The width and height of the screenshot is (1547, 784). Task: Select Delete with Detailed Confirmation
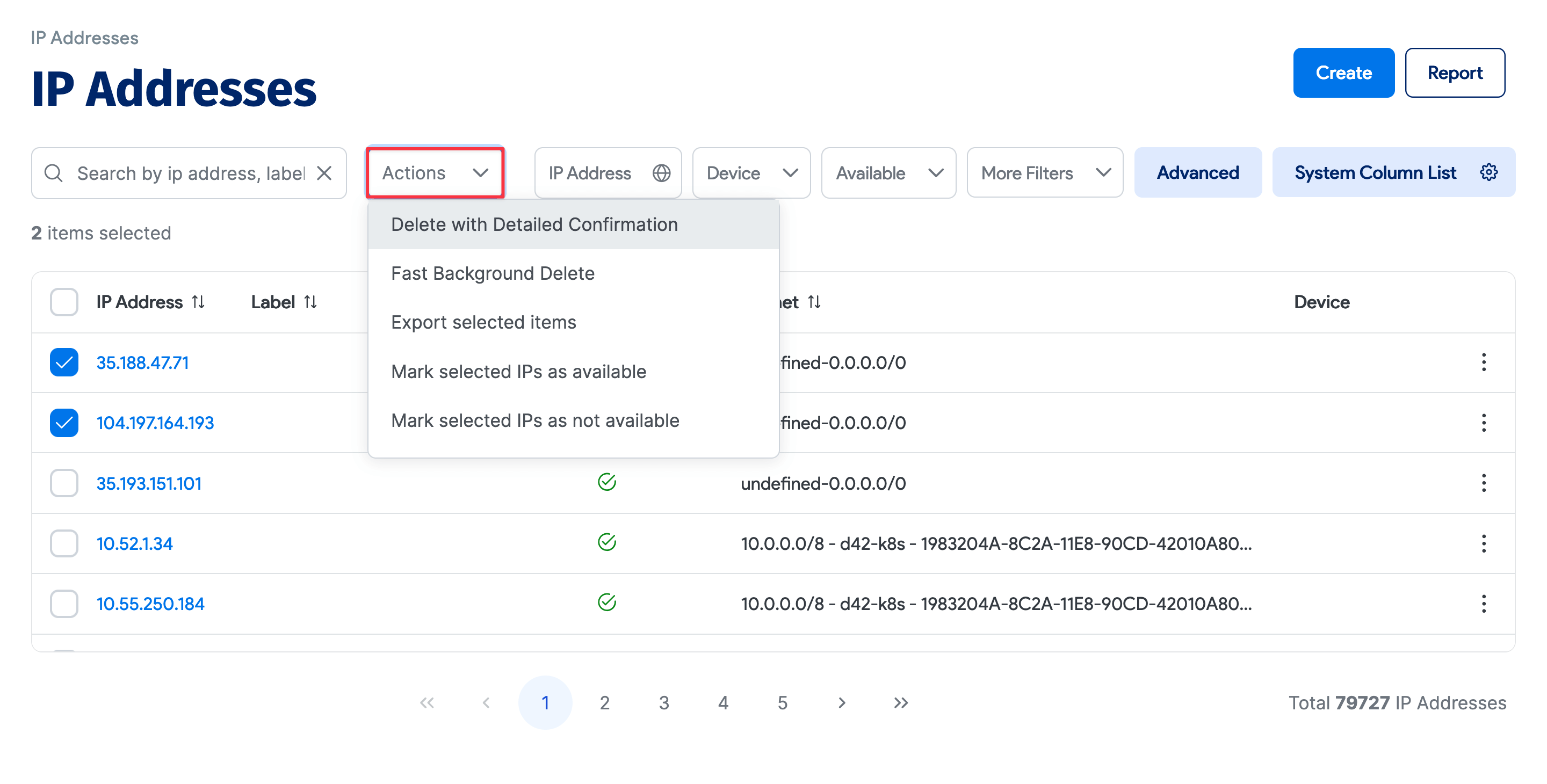(534, 224)
